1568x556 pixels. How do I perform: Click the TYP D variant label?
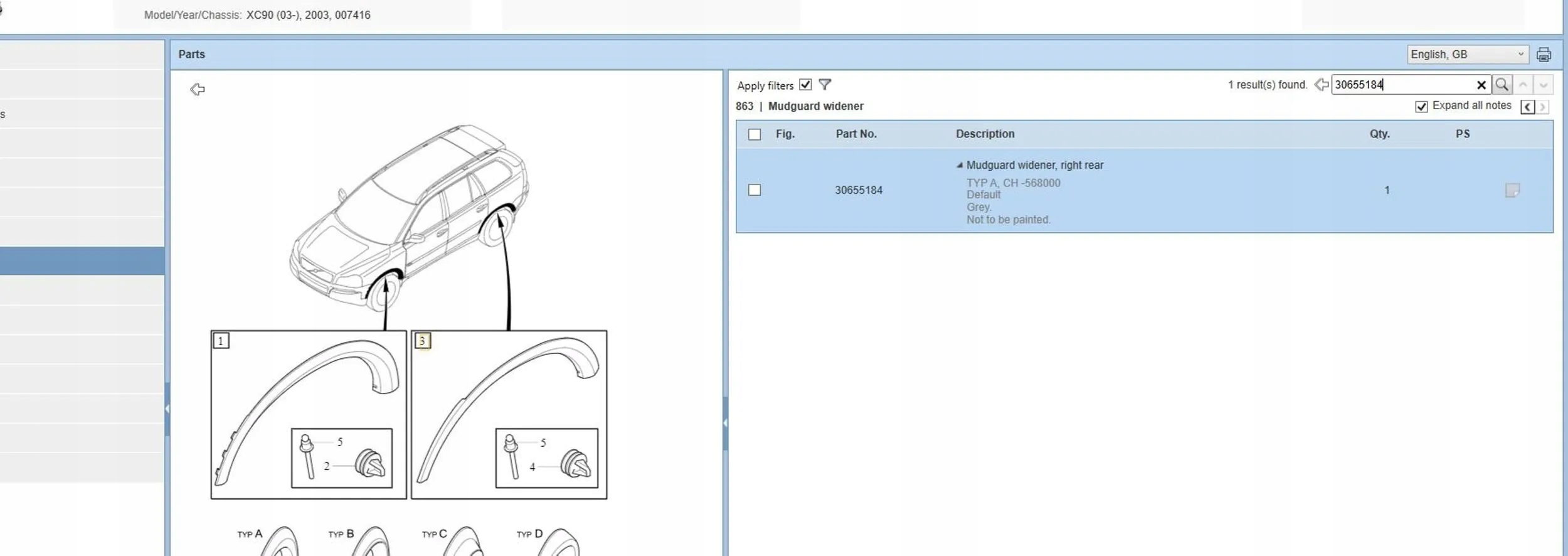530,534
